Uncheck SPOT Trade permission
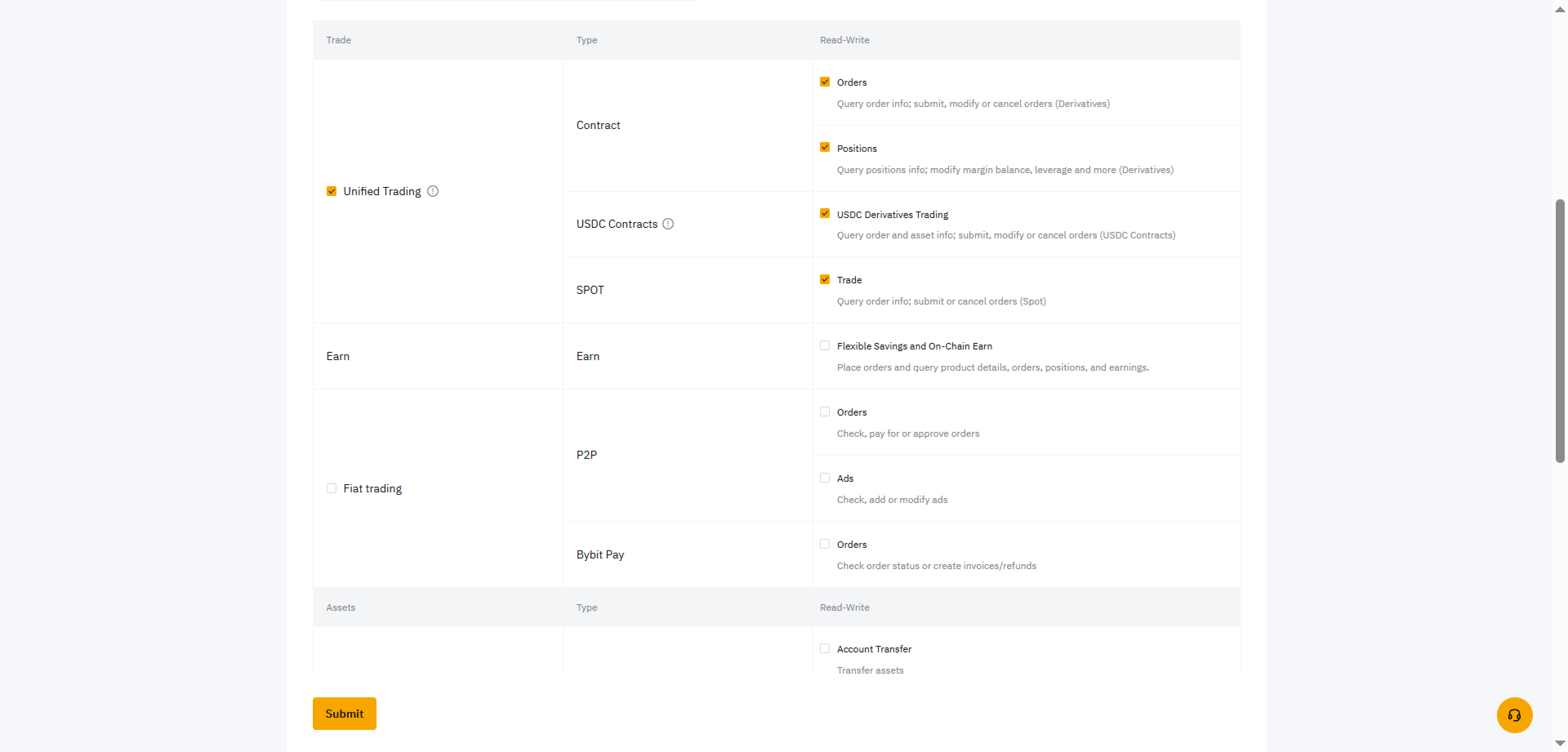 824,280
